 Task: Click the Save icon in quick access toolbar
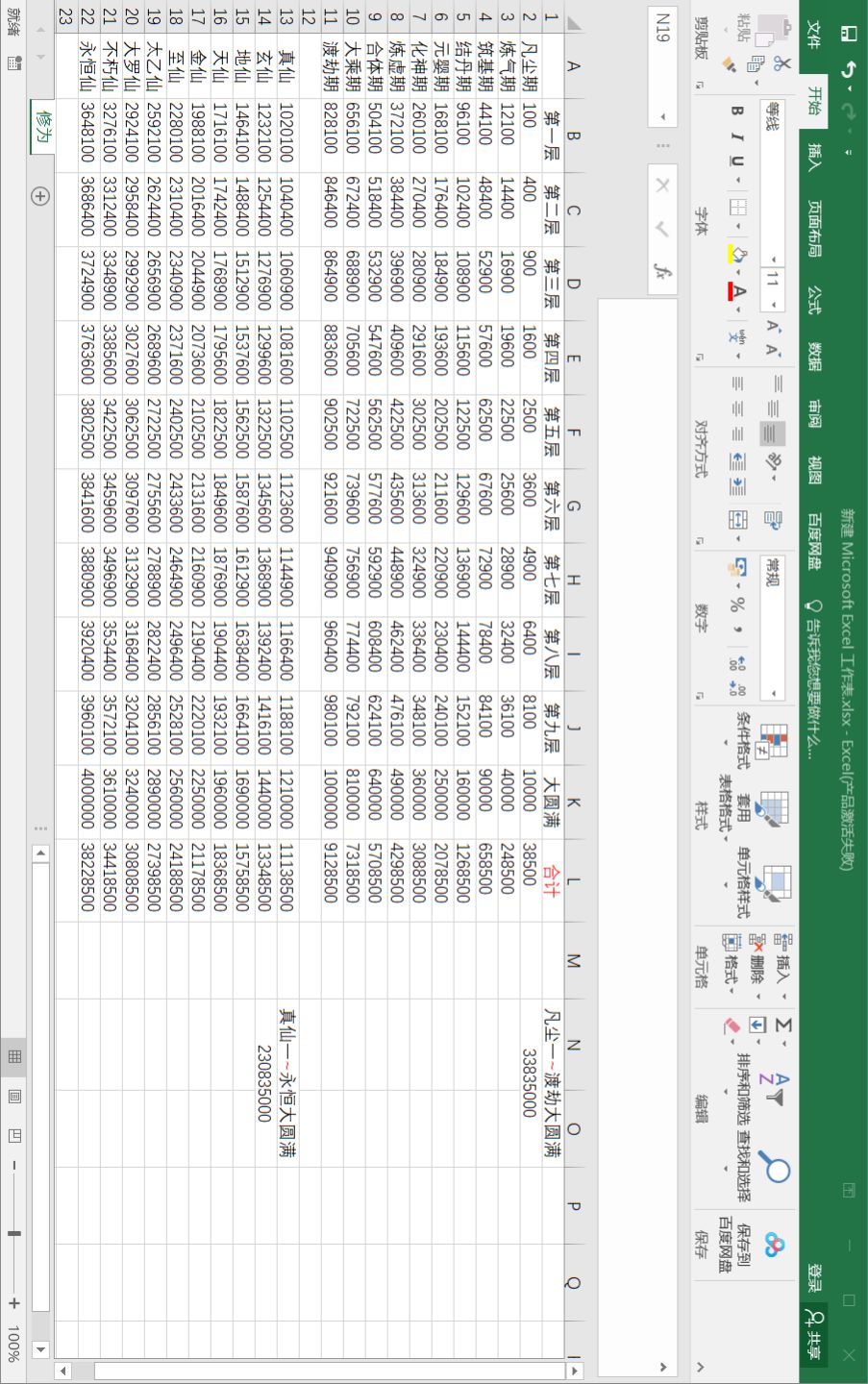(849, 33)
